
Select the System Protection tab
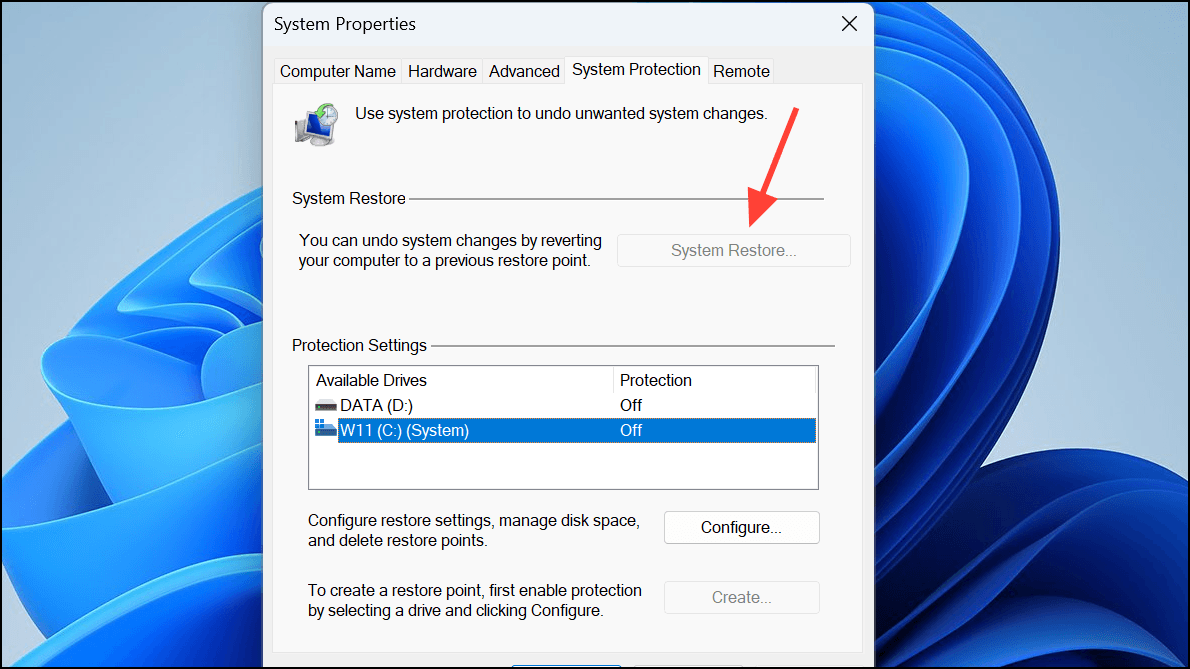[x=636, y=70]
